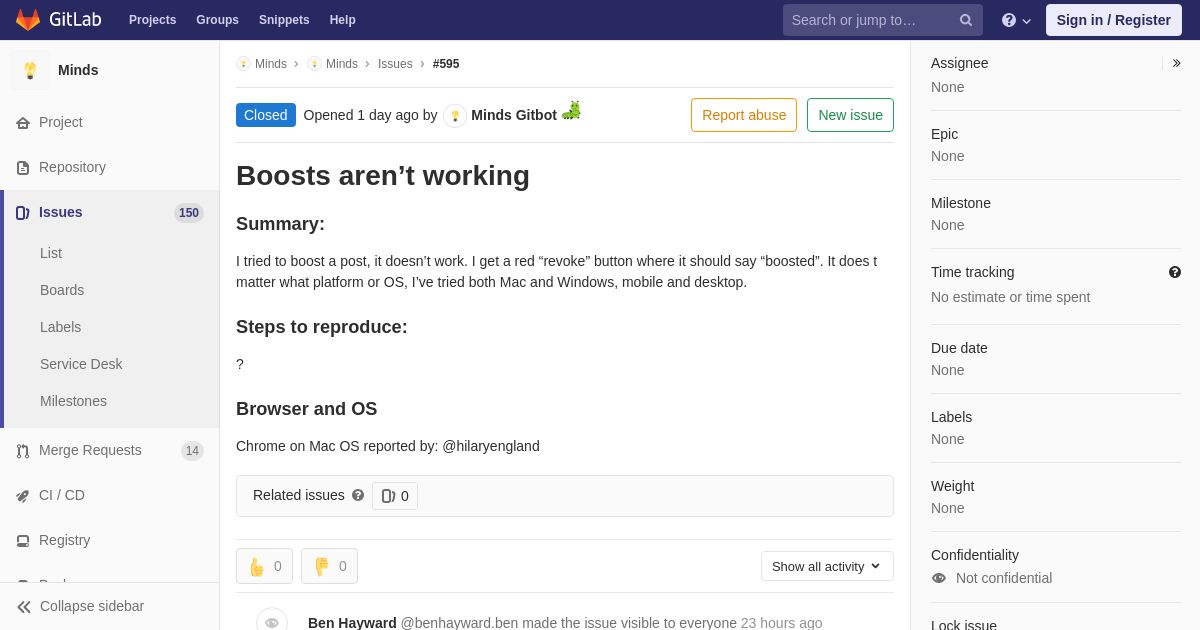The width and height of the screenshot is (1200, 630).
Task: Click the Merge Requests icon
Action: [x=23, y=451]
